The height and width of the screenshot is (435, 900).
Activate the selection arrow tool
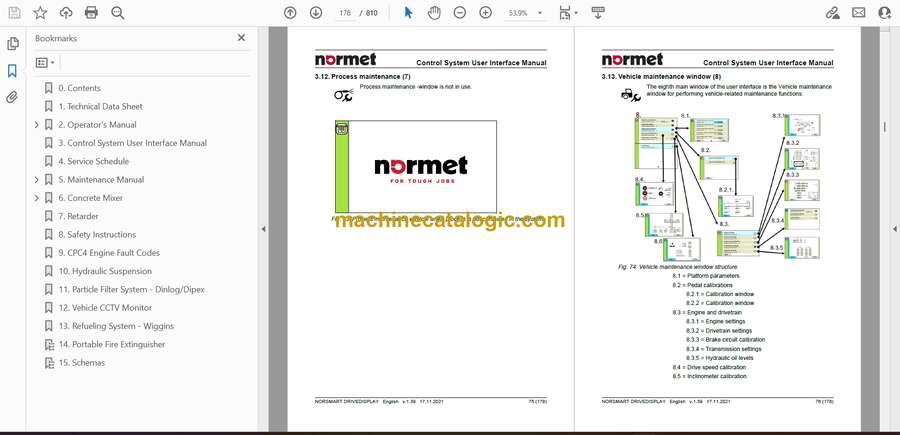pos(408,13)
